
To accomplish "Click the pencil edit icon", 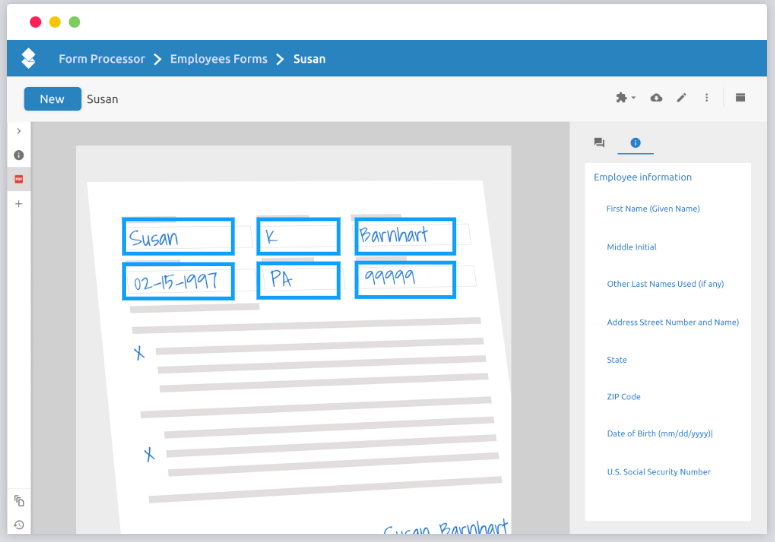I will 682,98.
